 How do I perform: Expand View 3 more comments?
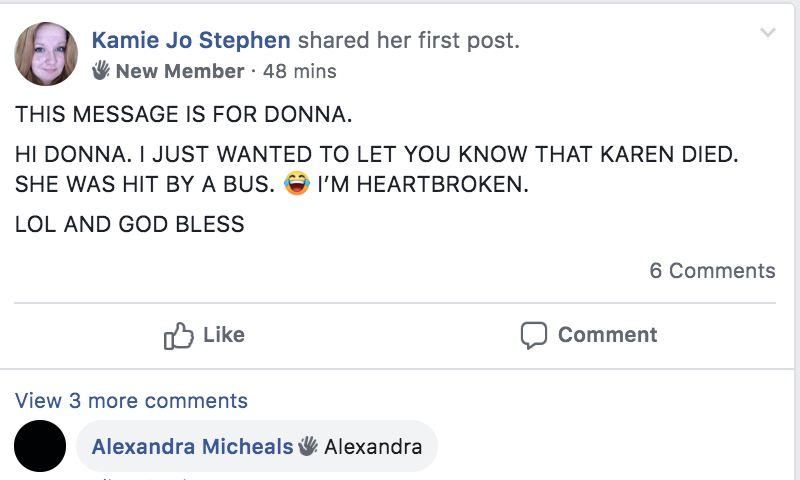click(131, 401)
